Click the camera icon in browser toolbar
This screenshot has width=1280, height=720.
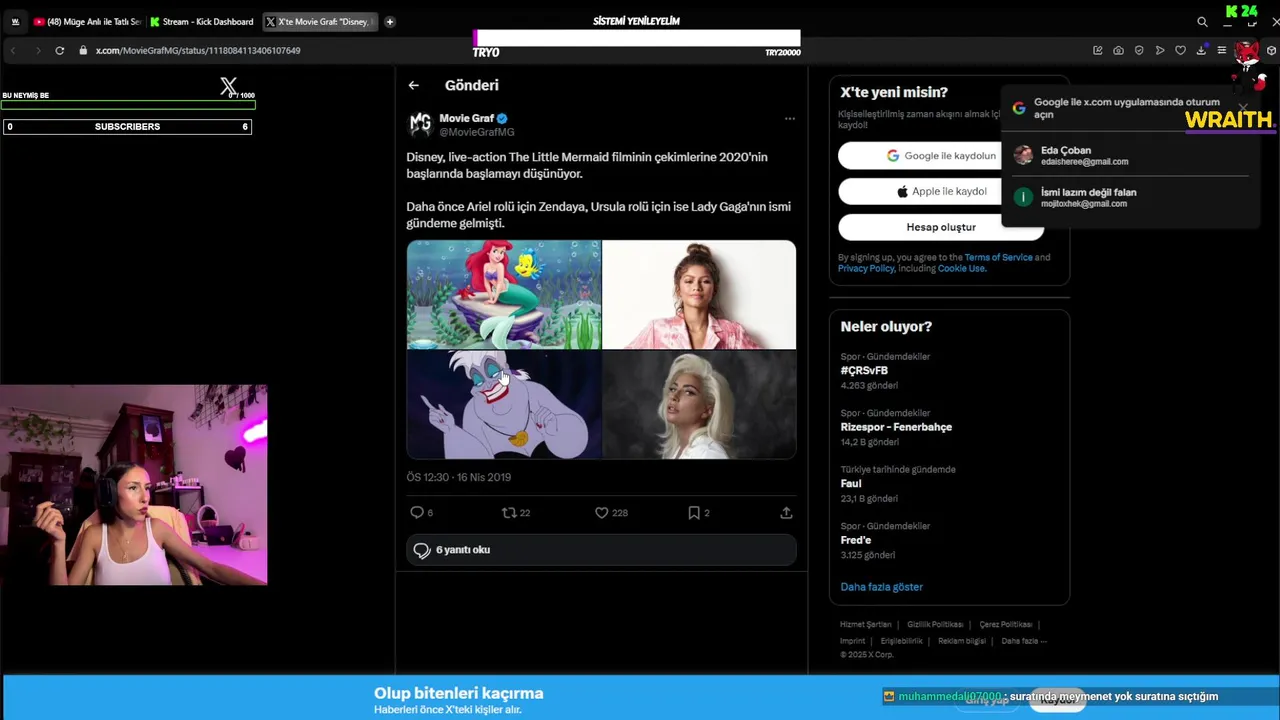coord(1118,51)
